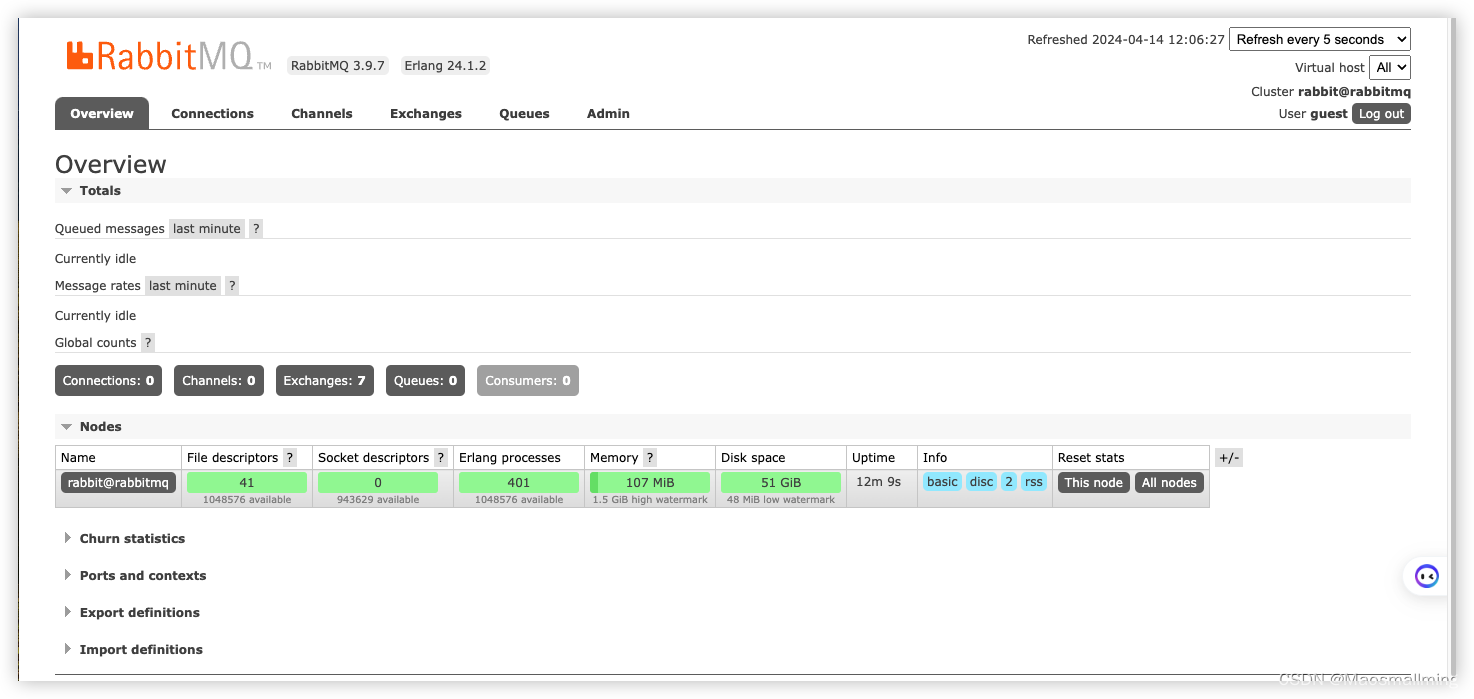Click the rss info badge
Image resolution: width=1474 pixels, height=699 pixels.
pyautogui.click(x=1033, y=481)
